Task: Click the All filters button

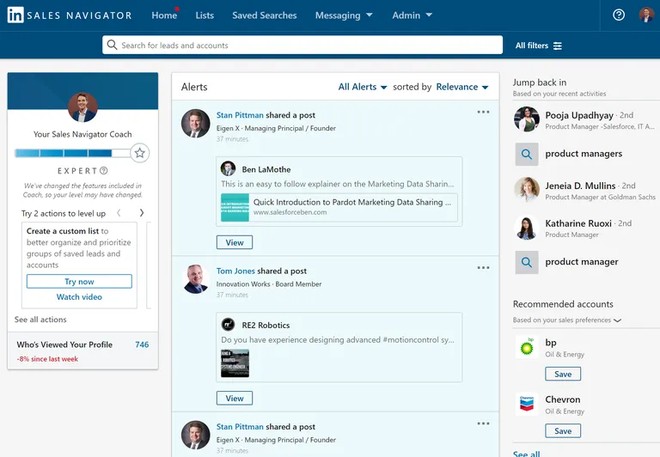Action: coord(538,45)
